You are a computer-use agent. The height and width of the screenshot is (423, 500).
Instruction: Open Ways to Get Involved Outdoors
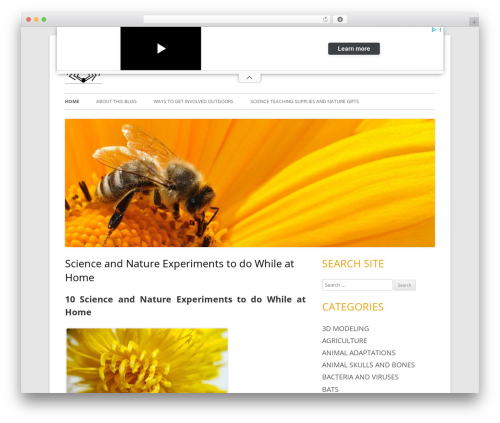[x=193, y=101]
